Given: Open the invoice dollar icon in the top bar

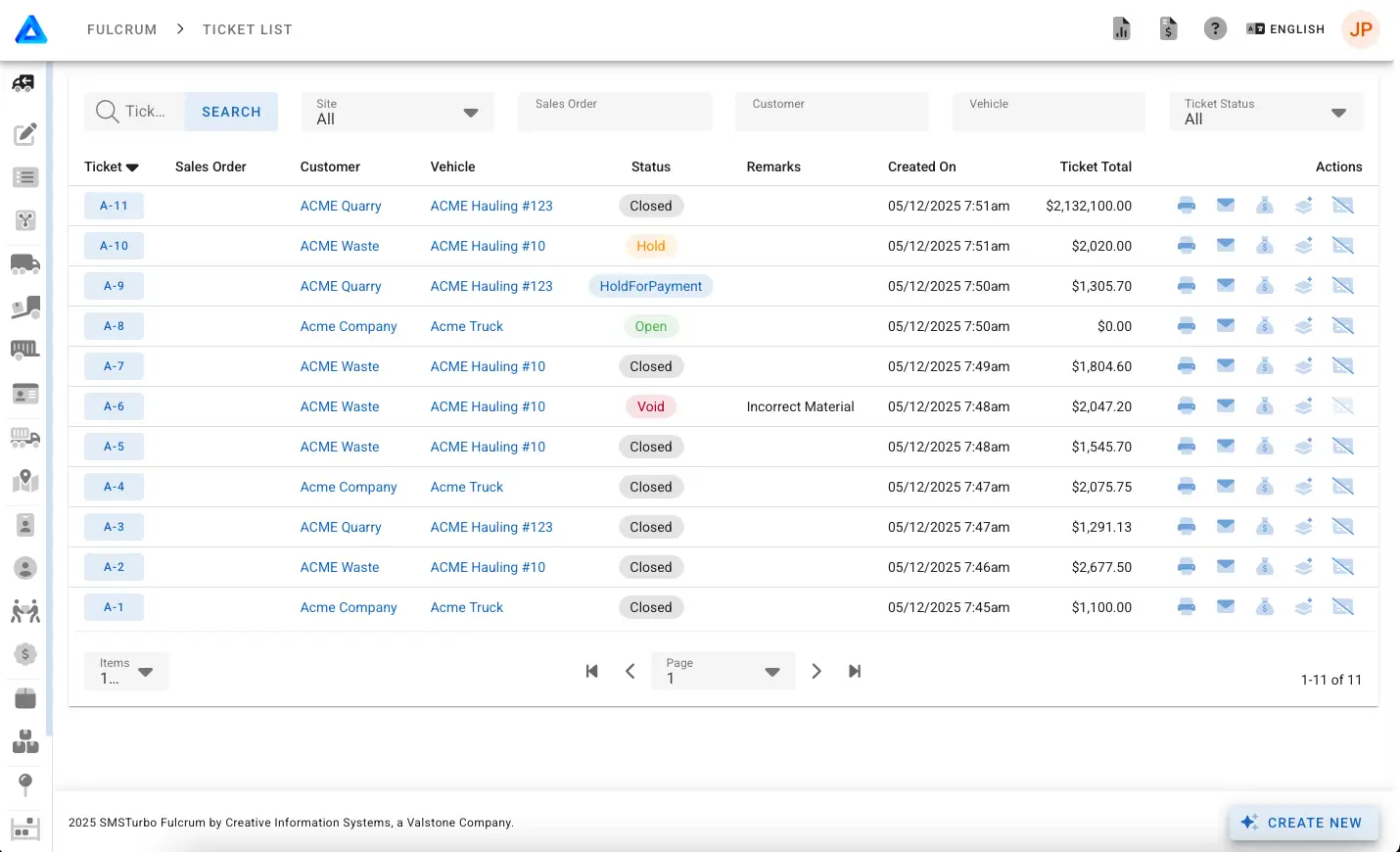Looking at the screenshot, I should pos(1168,28).
